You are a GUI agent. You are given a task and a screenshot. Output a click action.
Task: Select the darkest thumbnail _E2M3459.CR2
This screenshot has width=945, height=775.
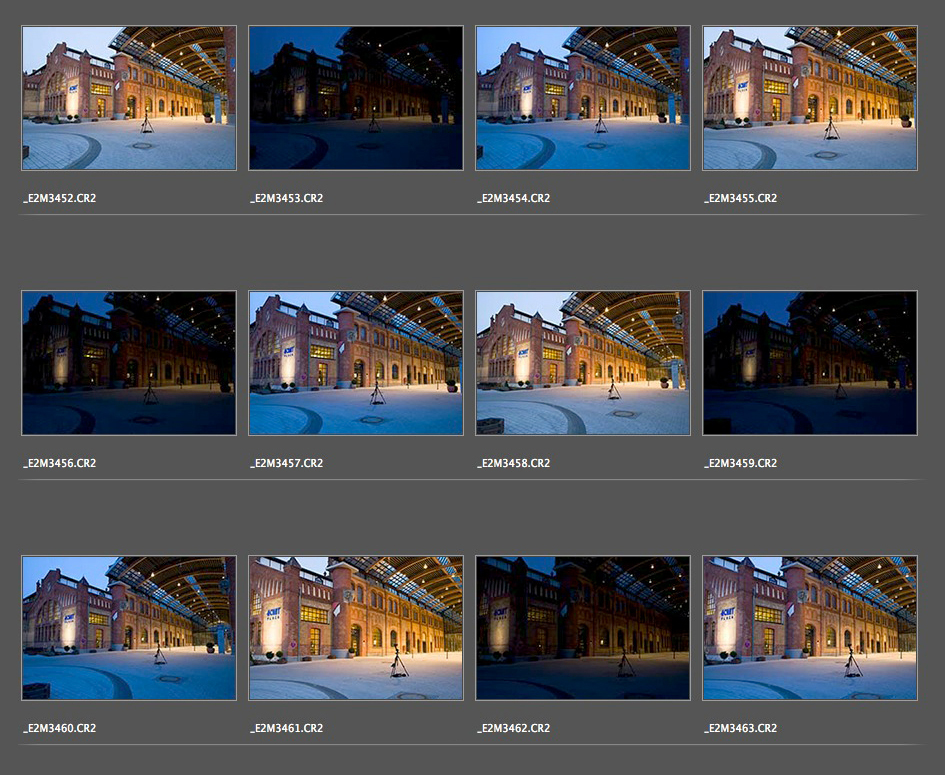tap(810, 363)
